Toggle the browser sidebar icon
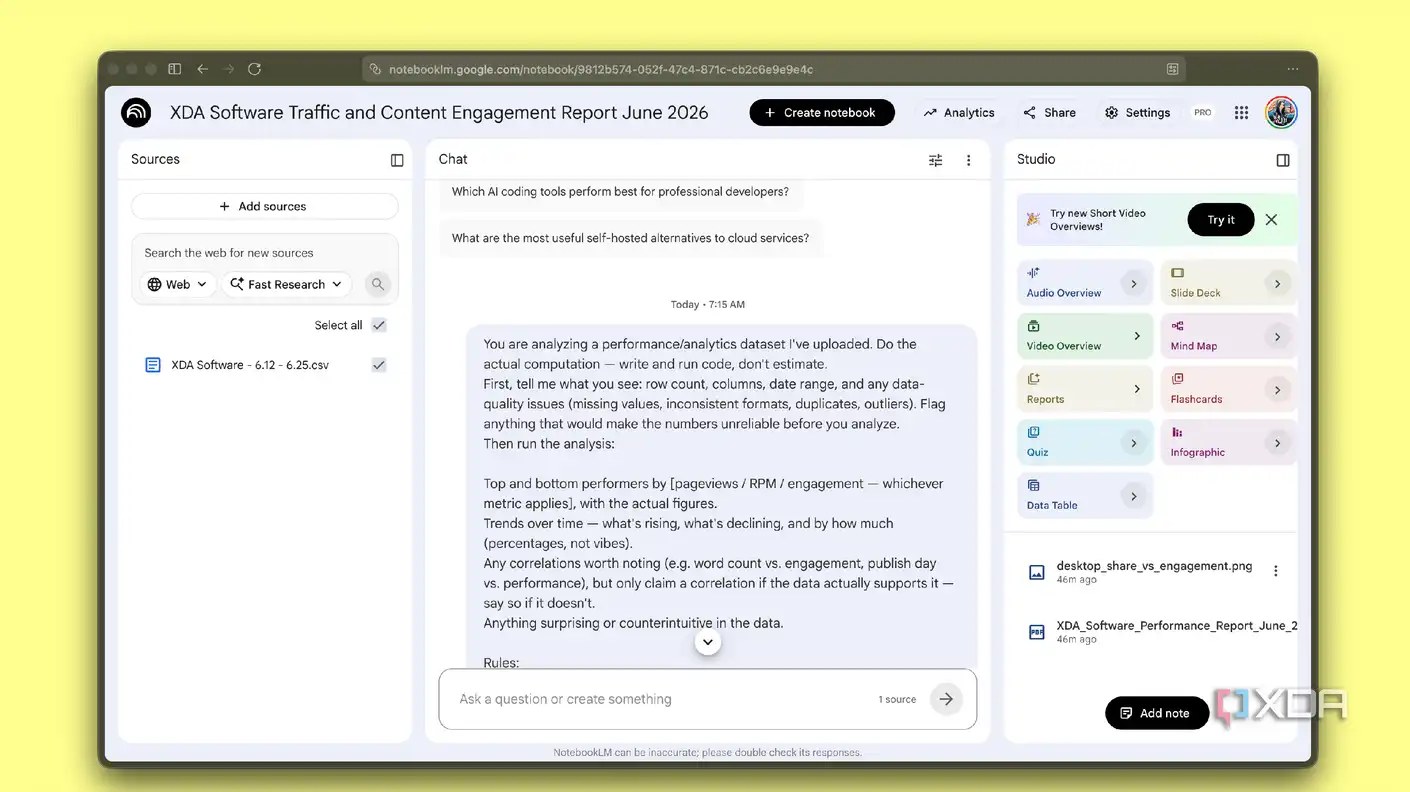Image resolution: width=1410 pixels, height=792 pixels. pyautogui.click(x=175, y=69)
